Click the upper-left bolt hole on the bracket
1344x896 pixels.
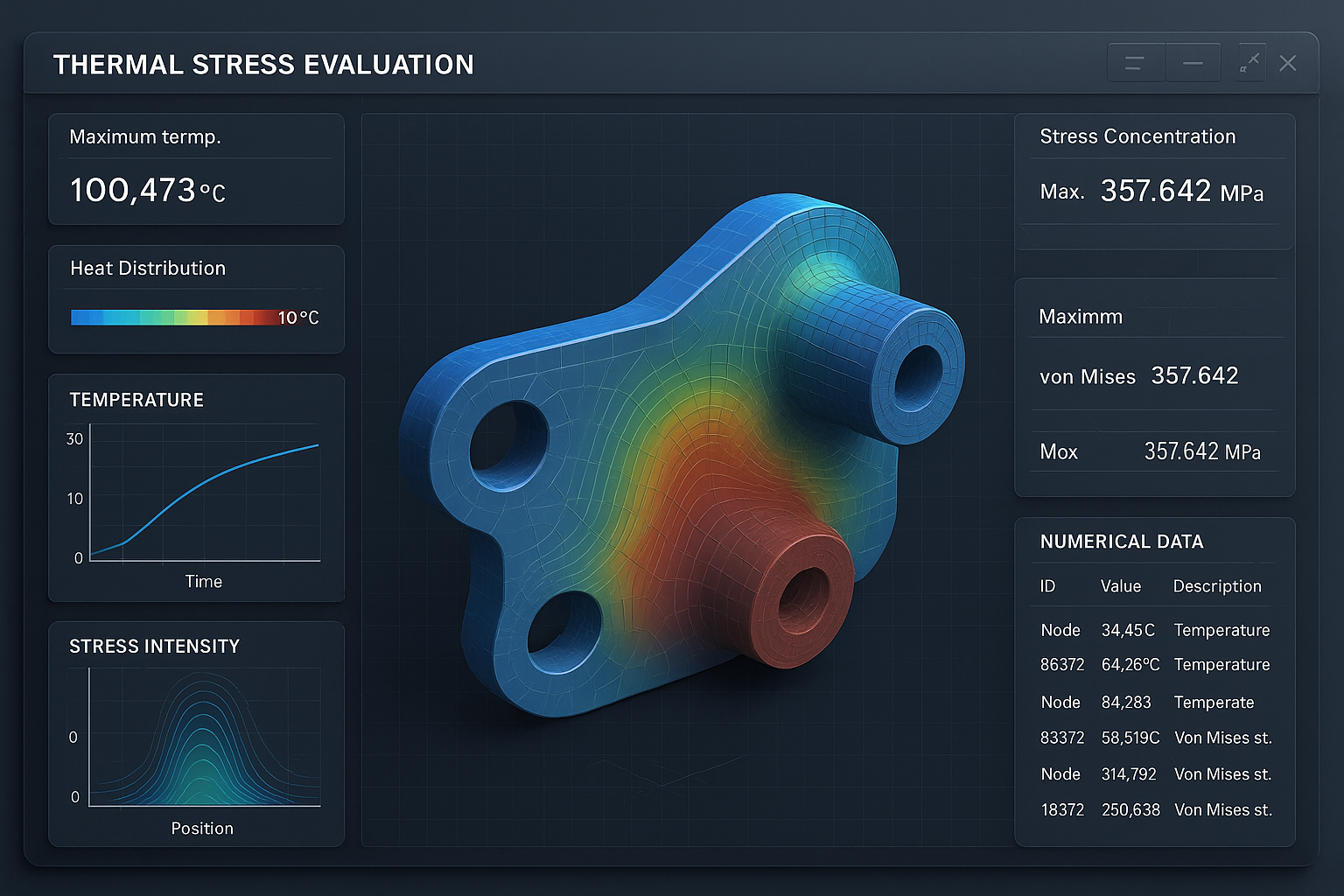pyautogui.click(x=507, y=444)
